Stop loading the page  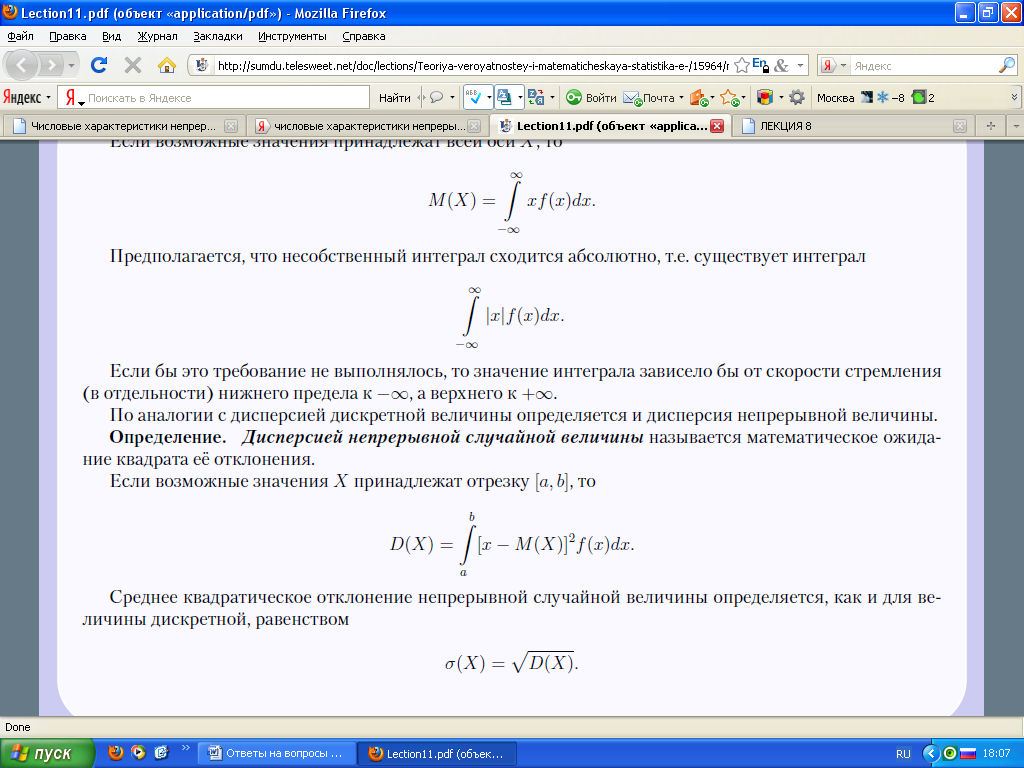coord(133,65)
